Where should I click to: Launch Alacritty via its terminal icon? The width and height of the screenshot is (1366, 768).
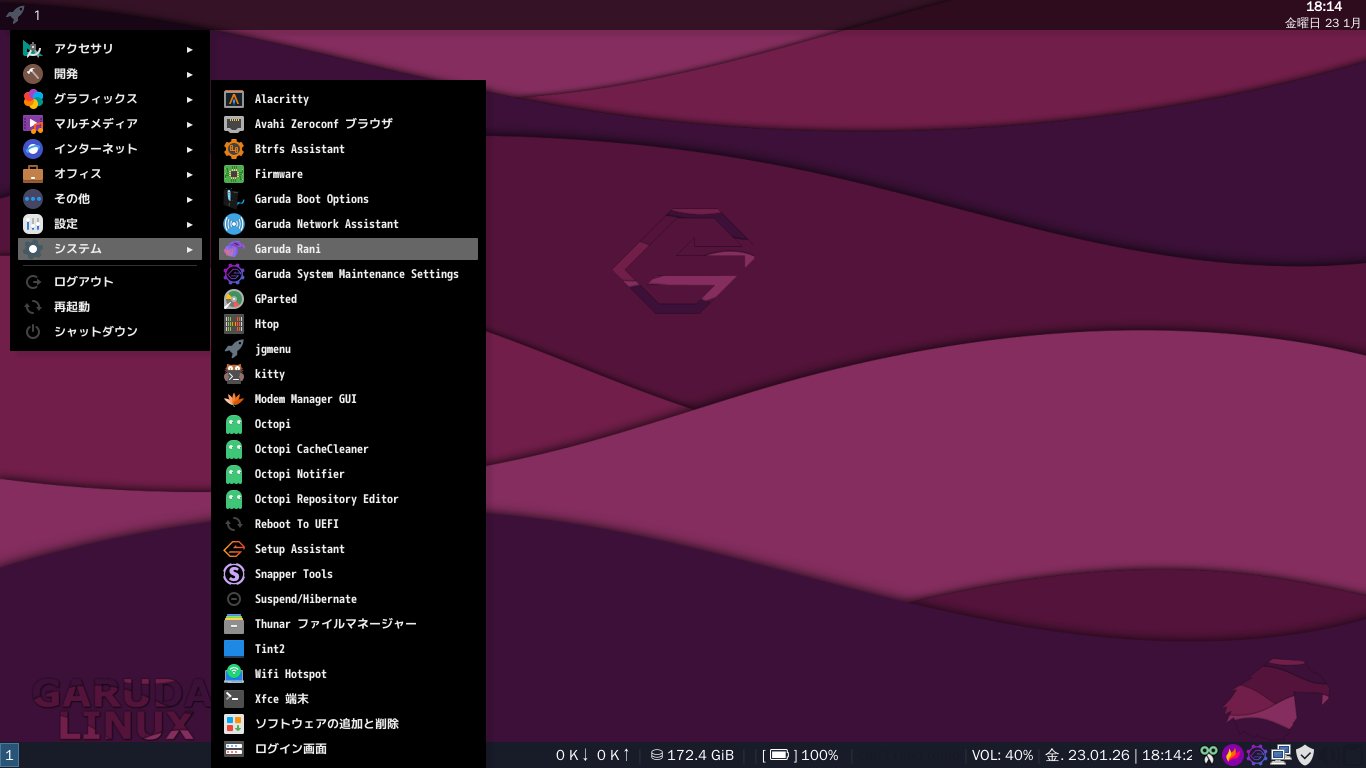click(x=234, y=99)
